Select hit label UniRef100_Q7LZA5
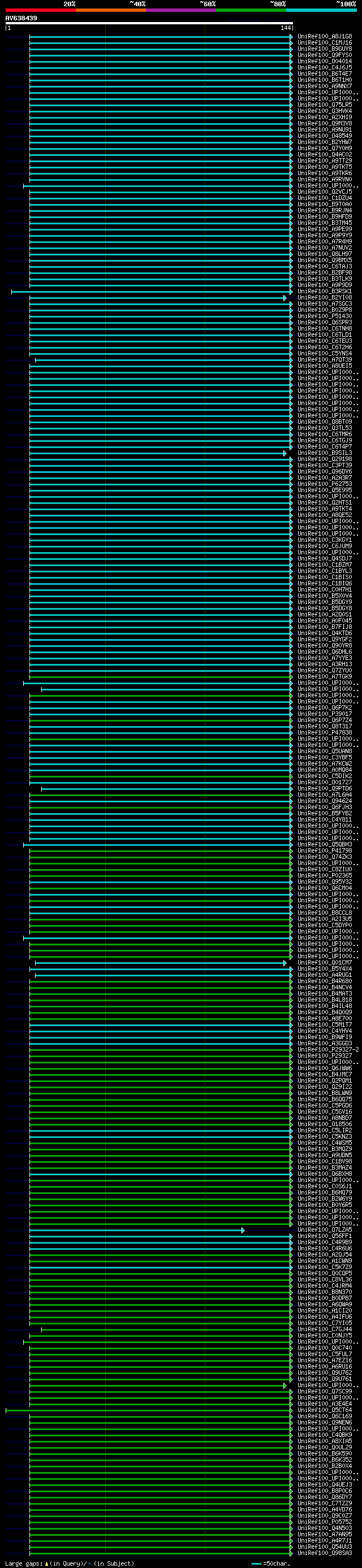This screenshot has height=1568, width=362. [325, 1230]
